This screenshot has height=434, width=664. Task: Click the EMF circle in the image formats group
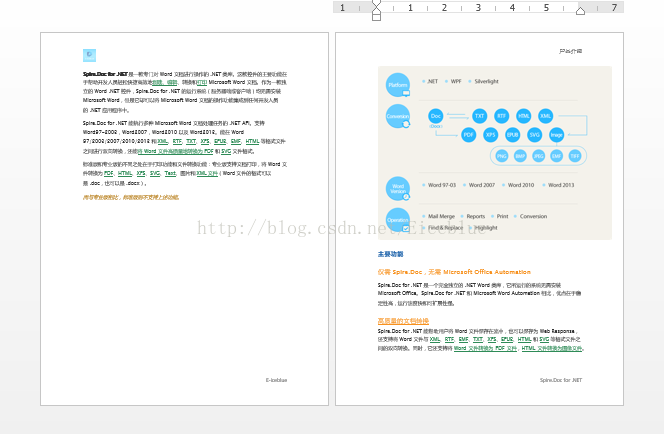556,156
